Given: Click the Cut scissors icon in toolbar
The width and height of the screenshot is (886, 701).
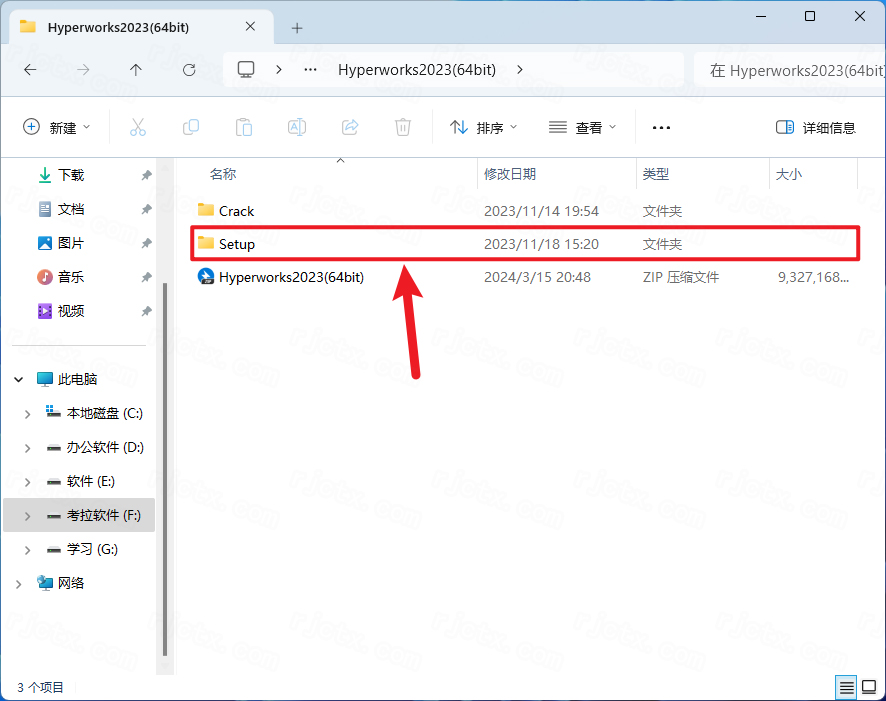Looking at the screenshot, I should point(138,127).
